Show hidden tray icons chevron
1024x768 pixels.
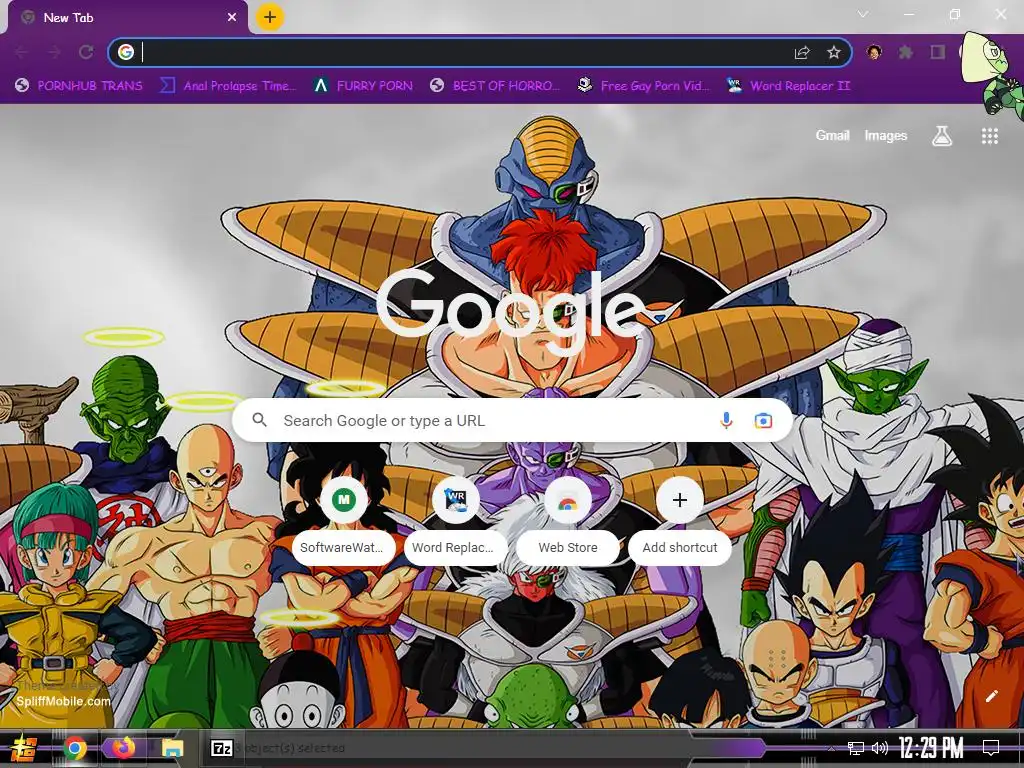pos(831,748)
